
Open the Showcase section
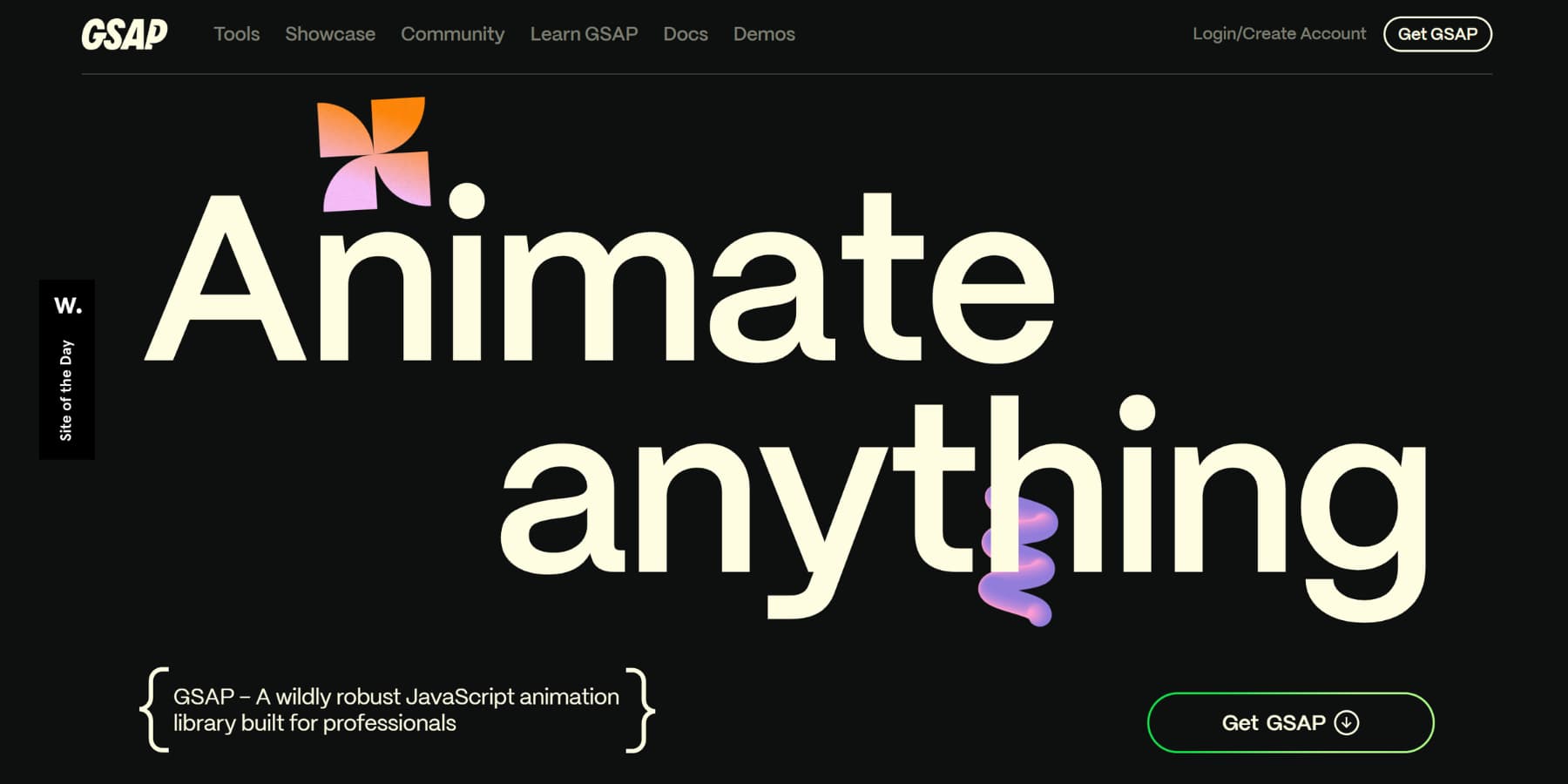330,34
